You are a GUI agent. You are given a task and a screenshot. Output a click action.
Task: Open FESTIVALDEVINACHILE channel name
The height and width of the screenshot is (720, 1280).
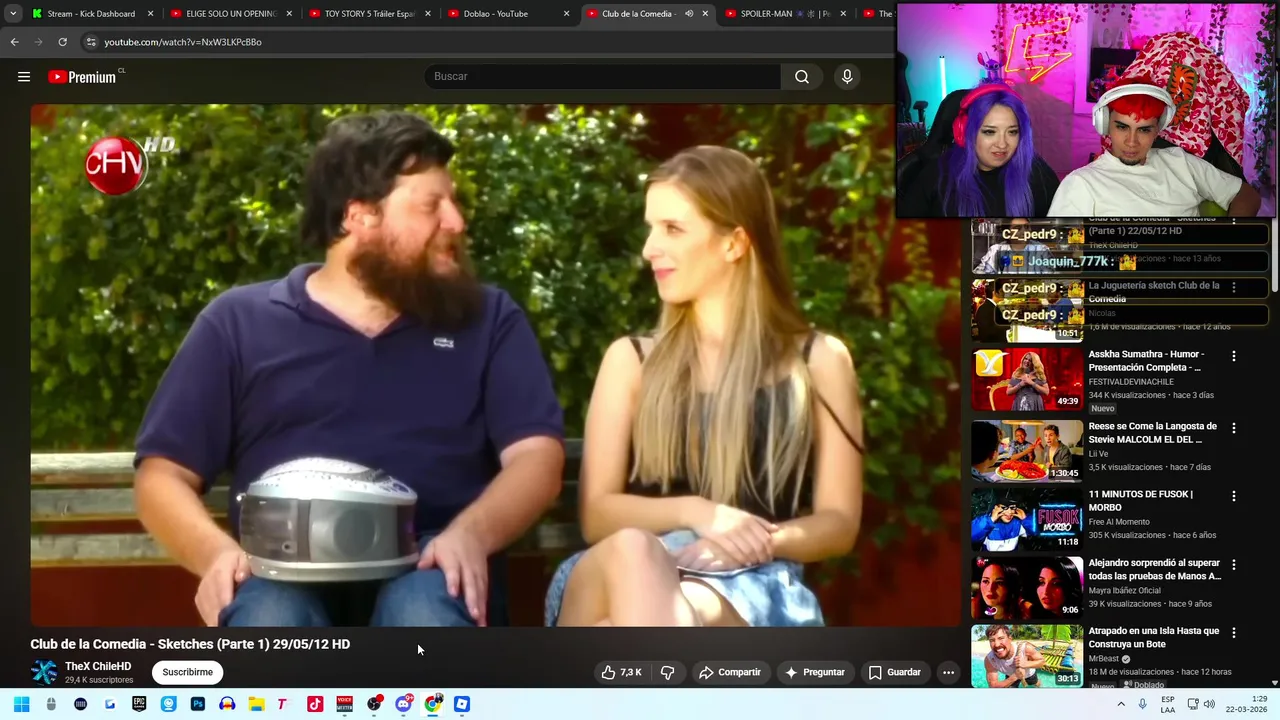[1131, 382]
